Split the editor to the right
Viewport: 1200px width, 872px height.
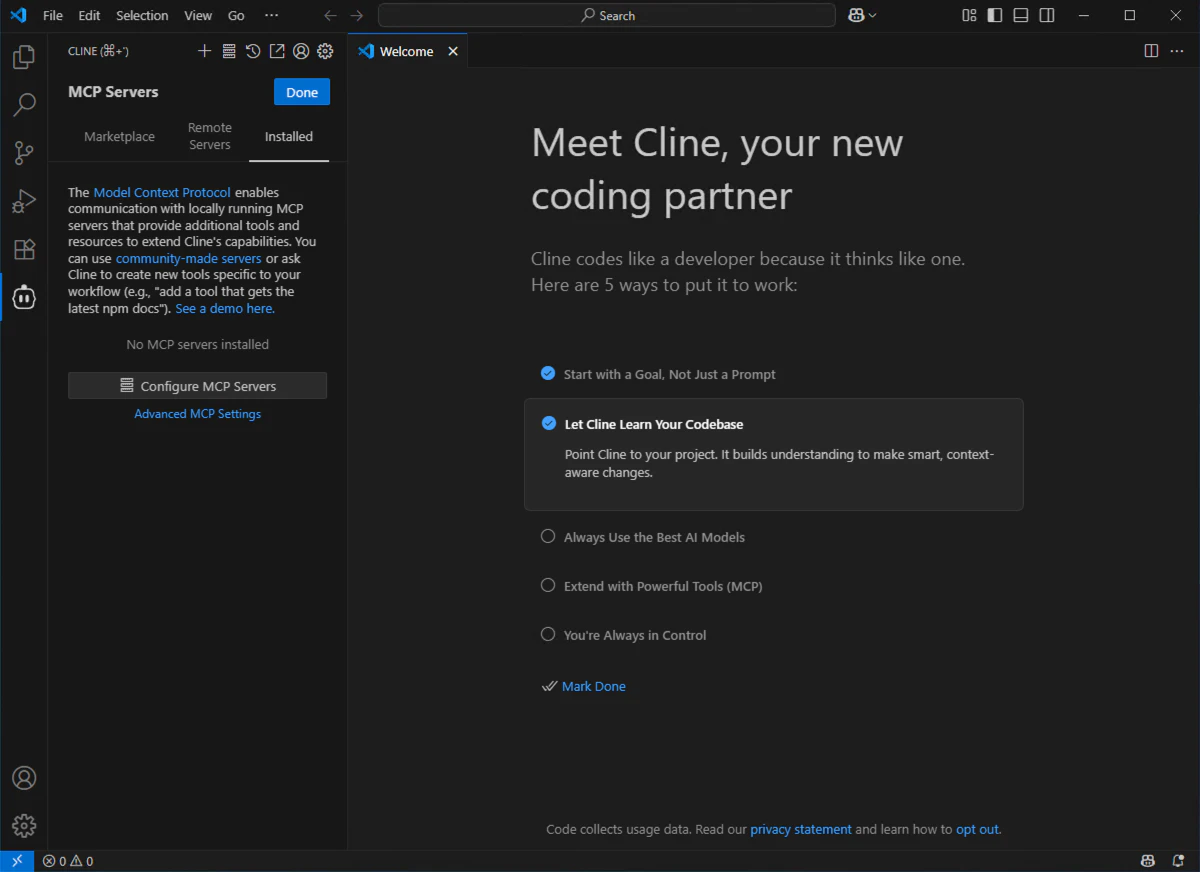(x=1151, y=51)
